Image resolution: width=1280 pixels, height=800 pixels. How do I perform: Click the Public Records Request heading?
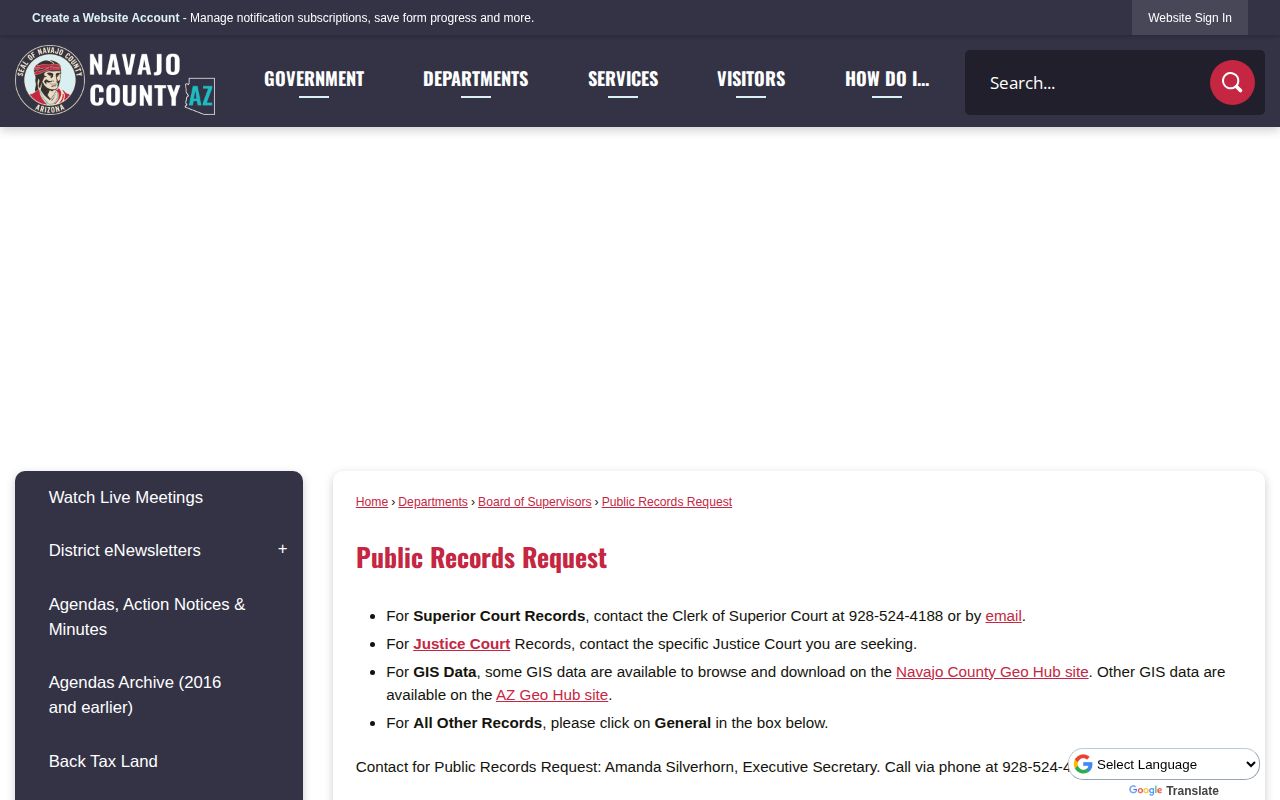coord(482,557)
